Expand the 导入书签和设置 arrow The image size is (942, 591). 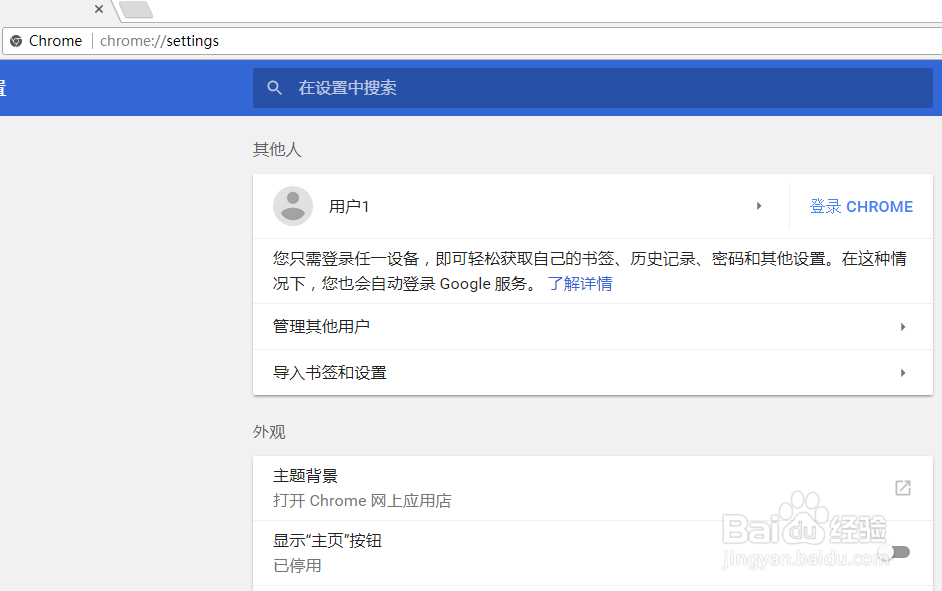pos(903,373)
